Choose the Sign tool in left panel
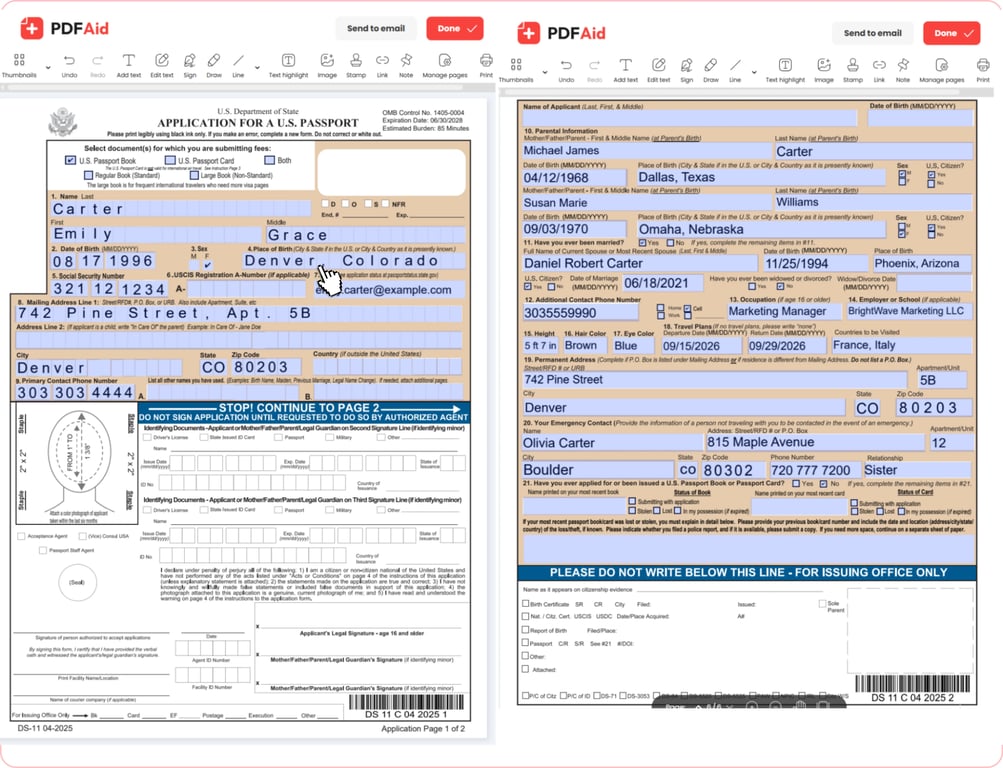 (x=189, y=66)
